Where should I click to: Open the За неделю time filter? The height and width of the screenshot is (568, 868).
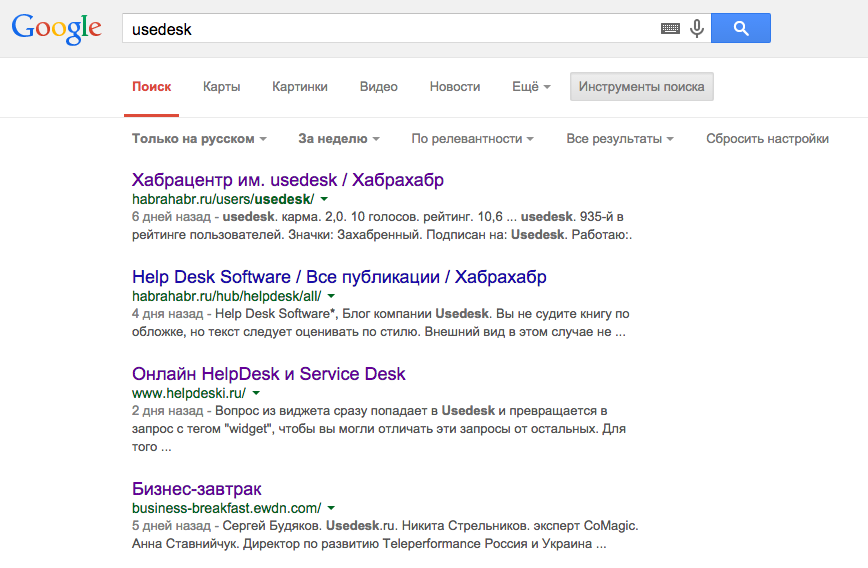click(x=339, y=139)
